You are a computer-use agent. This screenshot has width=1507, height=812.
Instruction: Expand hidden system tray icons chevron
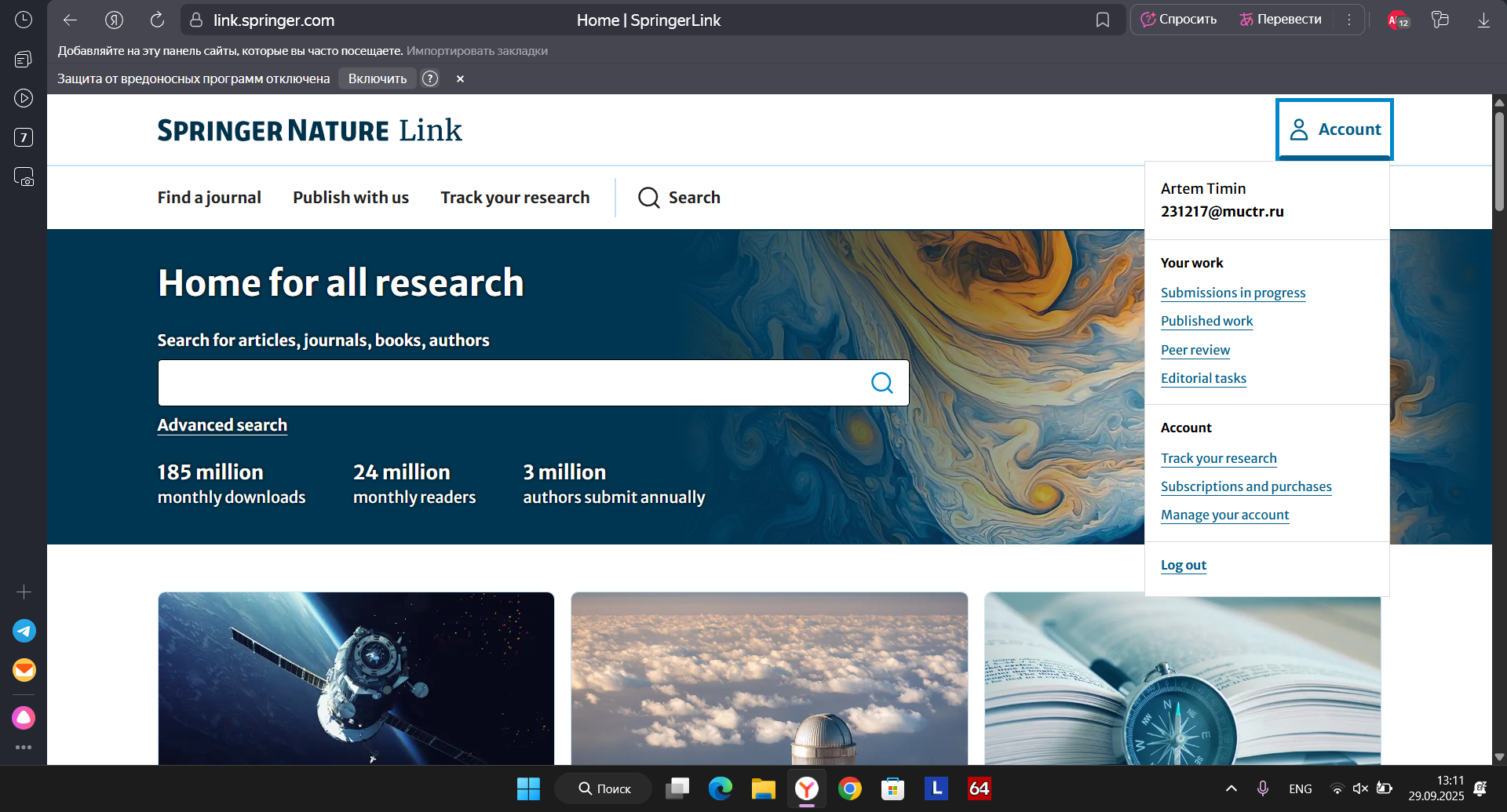[1232, 788]
